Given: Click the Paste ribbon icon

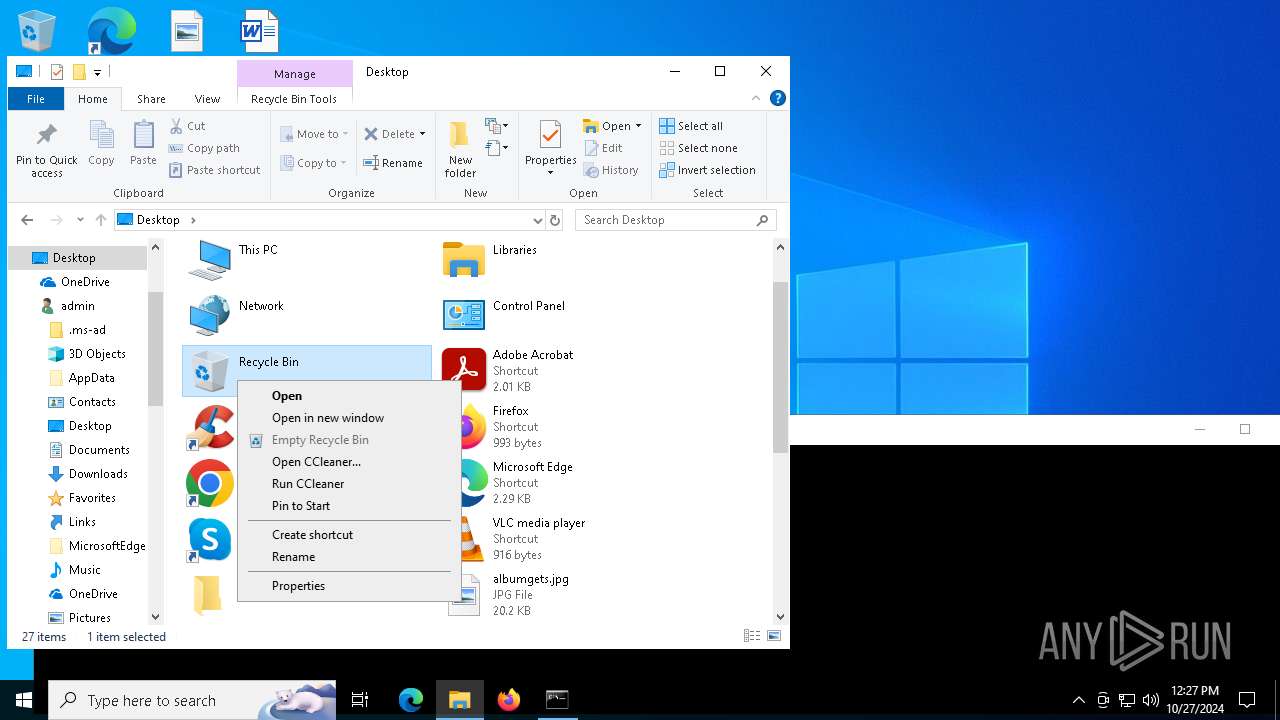Looking at the screenshot, I should 143,143.
